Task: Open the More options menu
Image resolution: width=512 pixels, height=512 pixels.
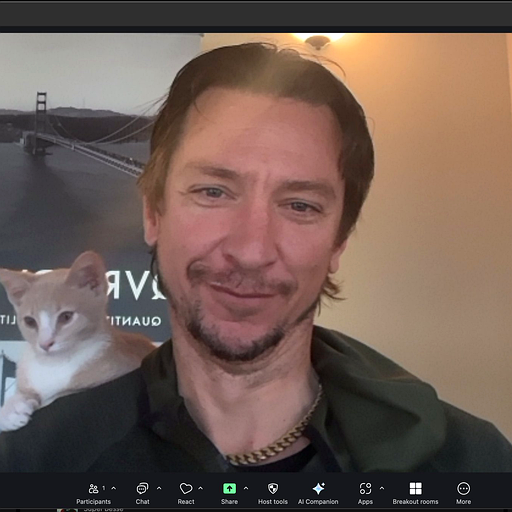Action: 464,494
